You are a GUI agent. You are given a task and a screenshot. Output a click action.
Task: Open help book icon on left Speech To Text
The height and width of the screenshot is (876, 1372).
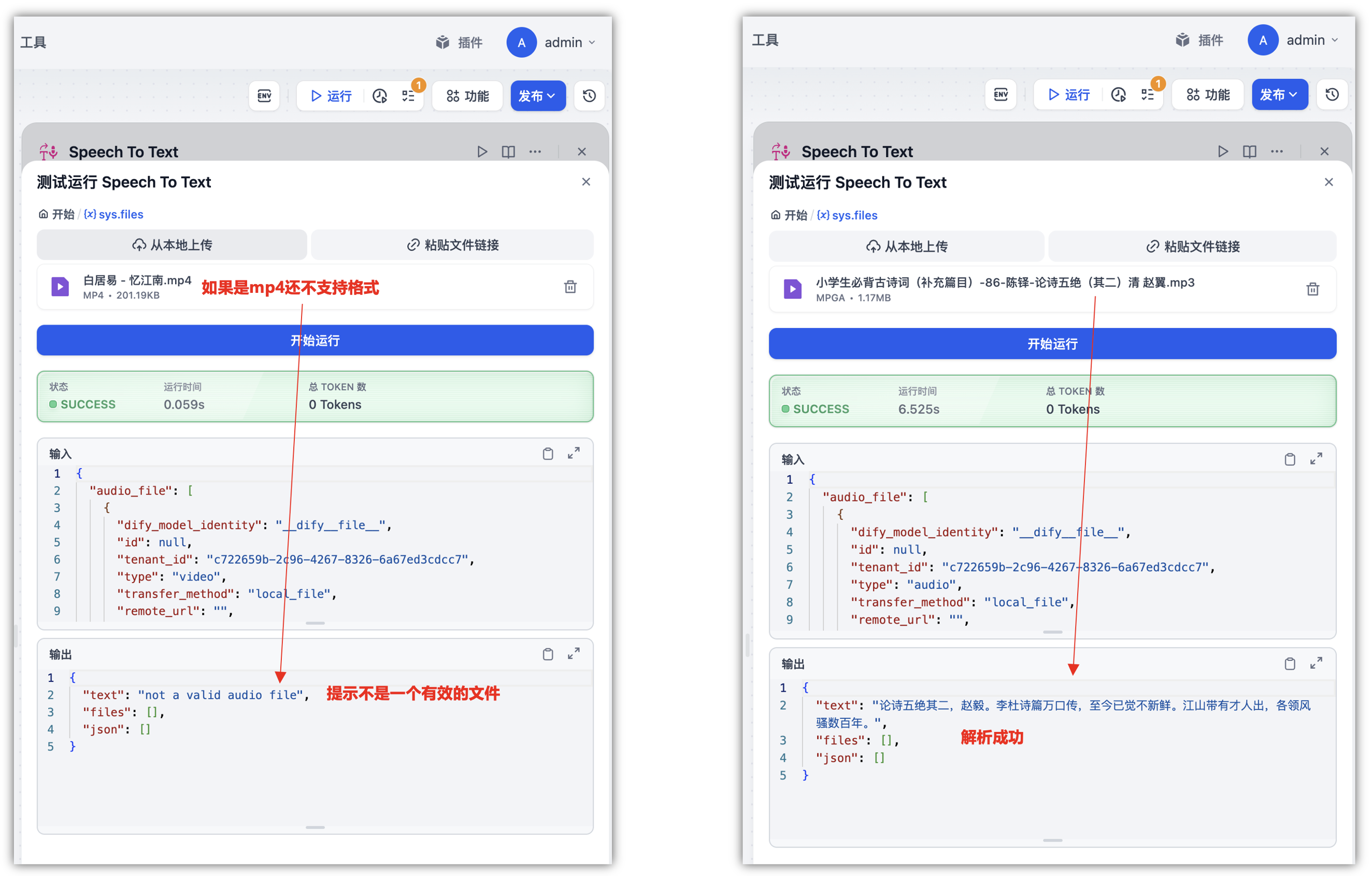(x=508, y=151)
